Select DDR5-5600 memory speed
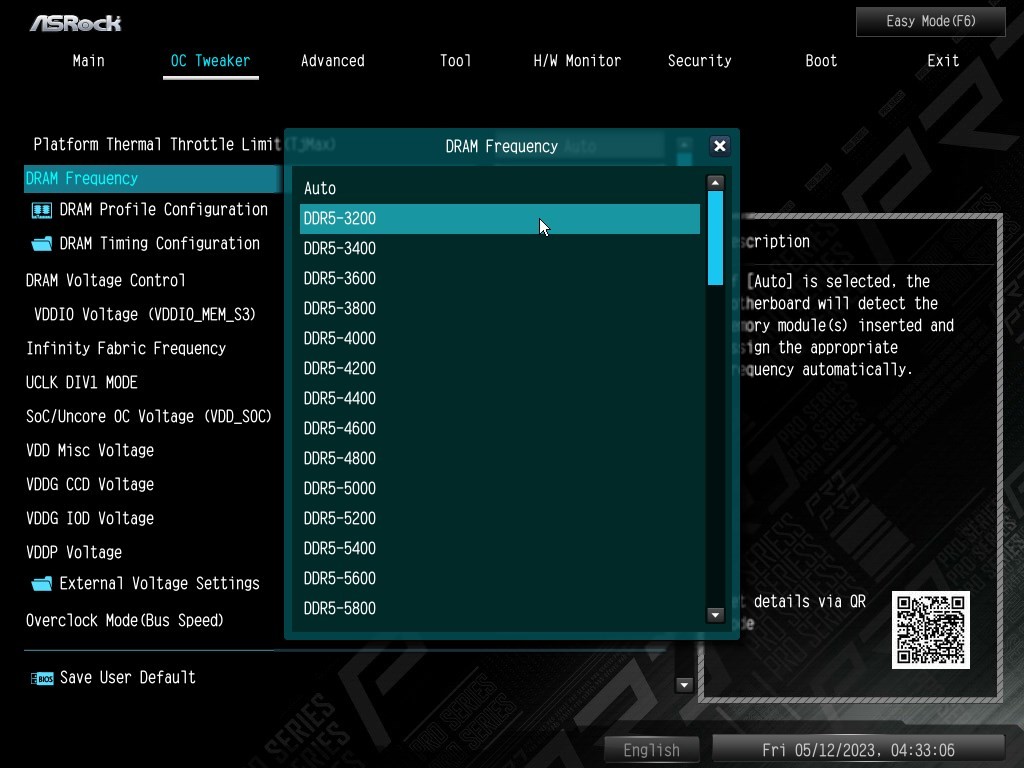The width and height of the screenshot is (1024, 768). (340, 579)
